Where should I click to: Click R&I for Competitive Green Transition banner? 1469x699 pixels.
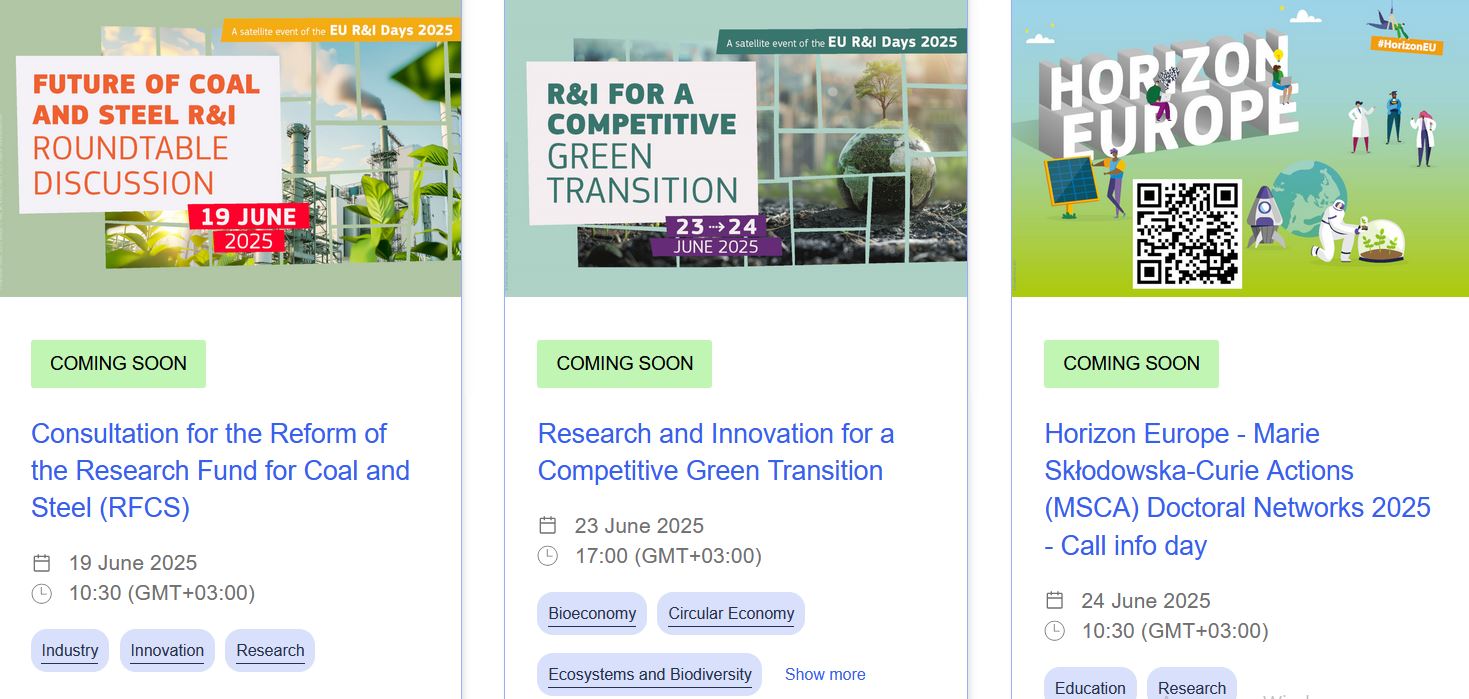(x=736, y=148)
